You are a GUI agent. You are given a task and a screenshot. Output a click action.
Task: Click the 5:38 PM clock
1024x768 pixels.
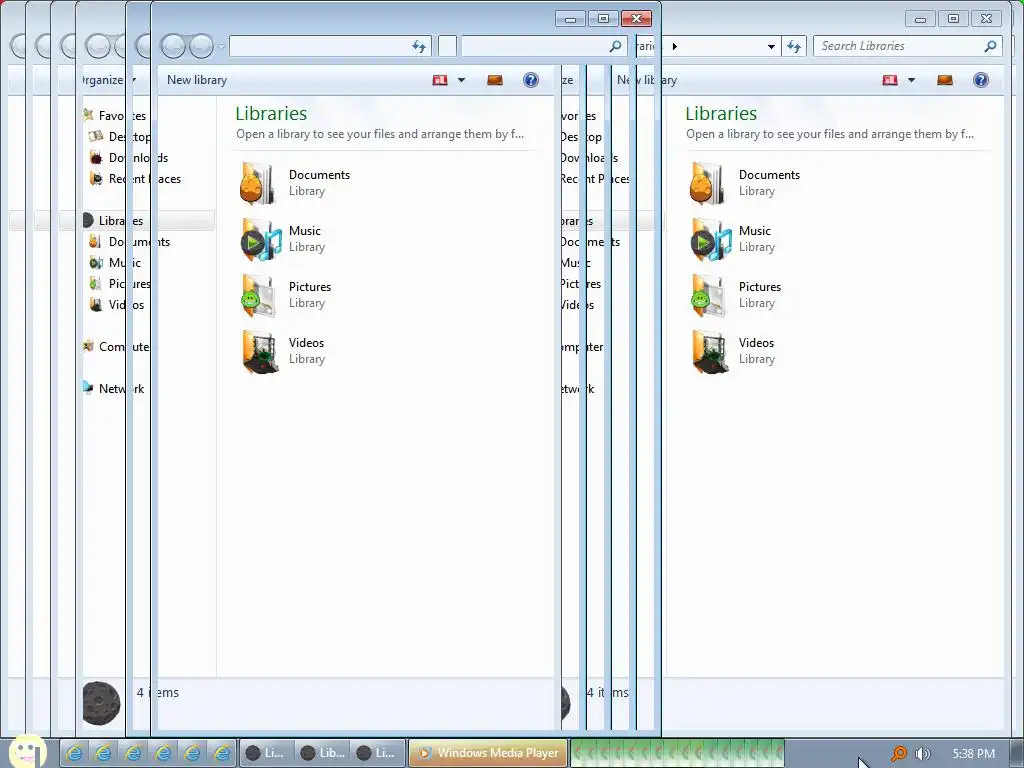click(973, 754)
